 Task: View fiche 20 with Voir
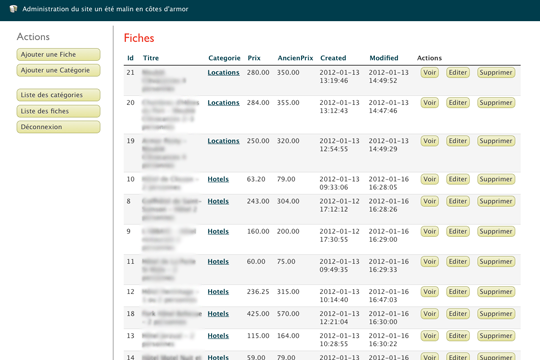(x=429, y=103)
